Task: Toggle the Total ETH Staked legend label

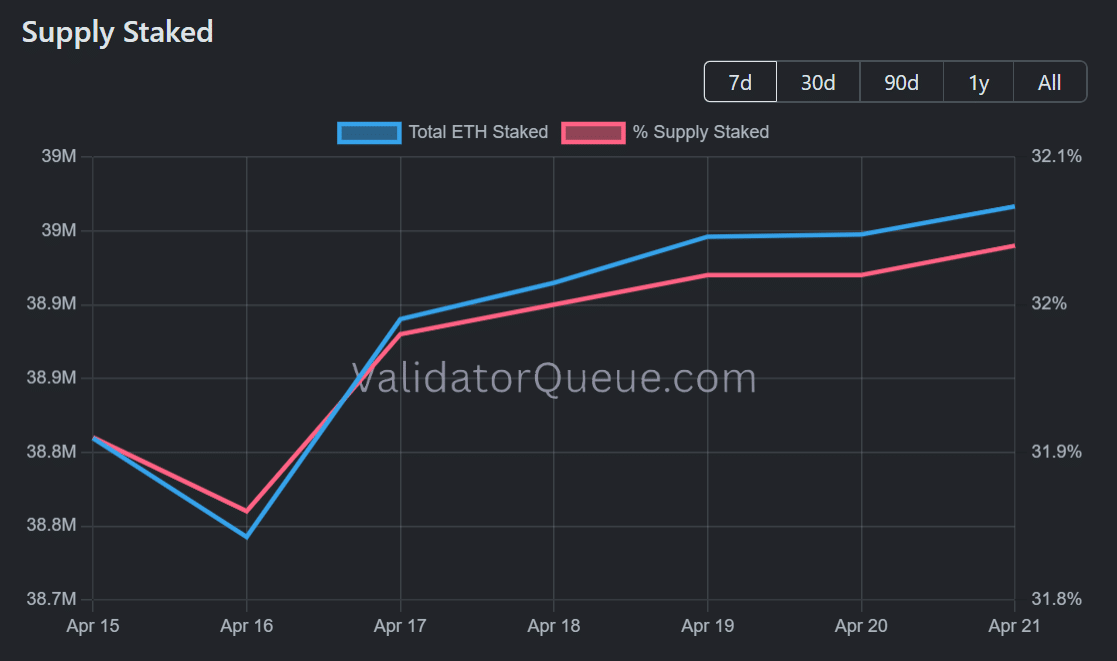Action: (478, 132)
